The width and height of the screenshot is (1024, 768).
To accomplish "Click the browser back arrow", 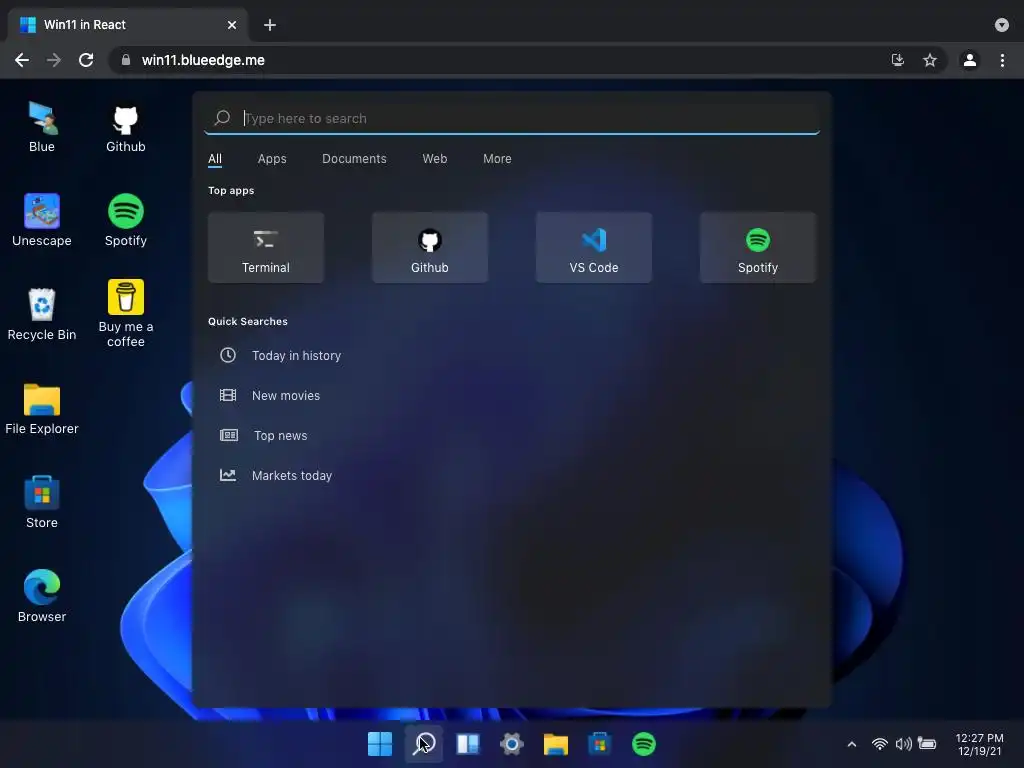I will [x=22, y=60].
